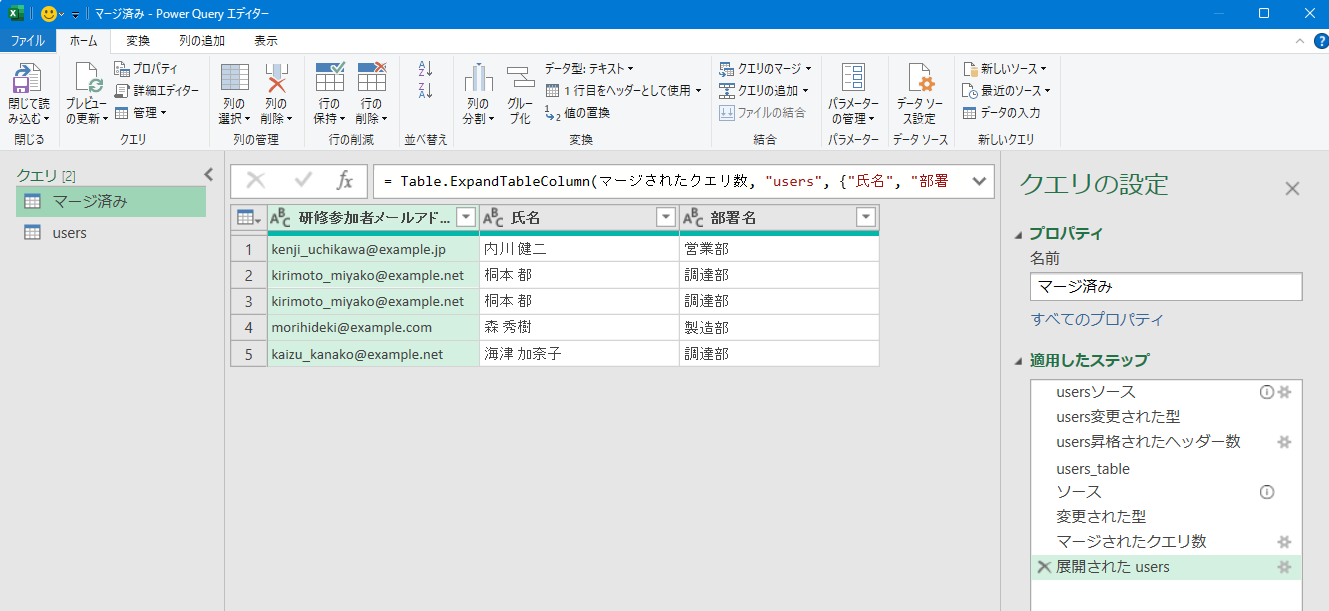Expand the formula bar

coord(978,181)
